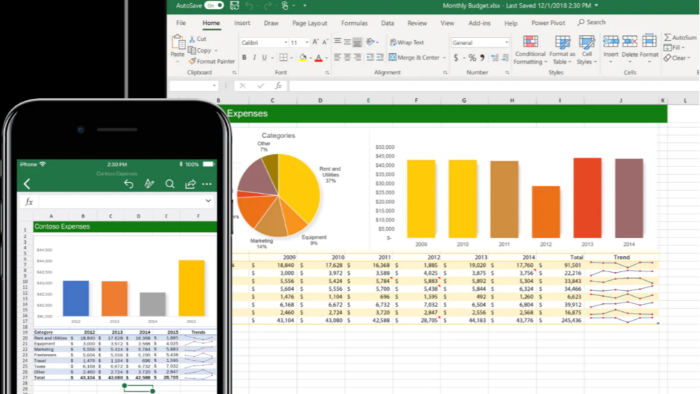This screenshot has height=394, width=700.
Task: Click the Insert cells button
Action: [611, 49]
